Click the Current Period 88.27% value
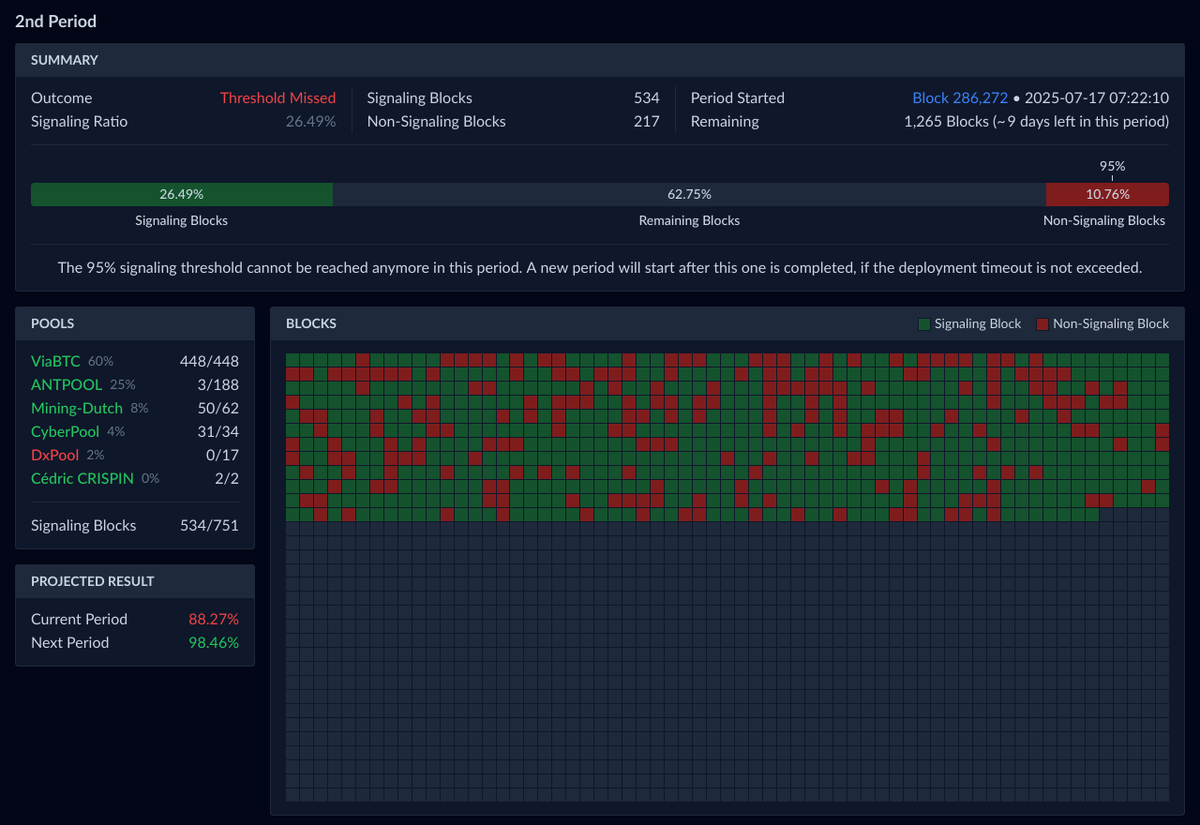This screenshot has width=1200, height=825. point(213,619)
